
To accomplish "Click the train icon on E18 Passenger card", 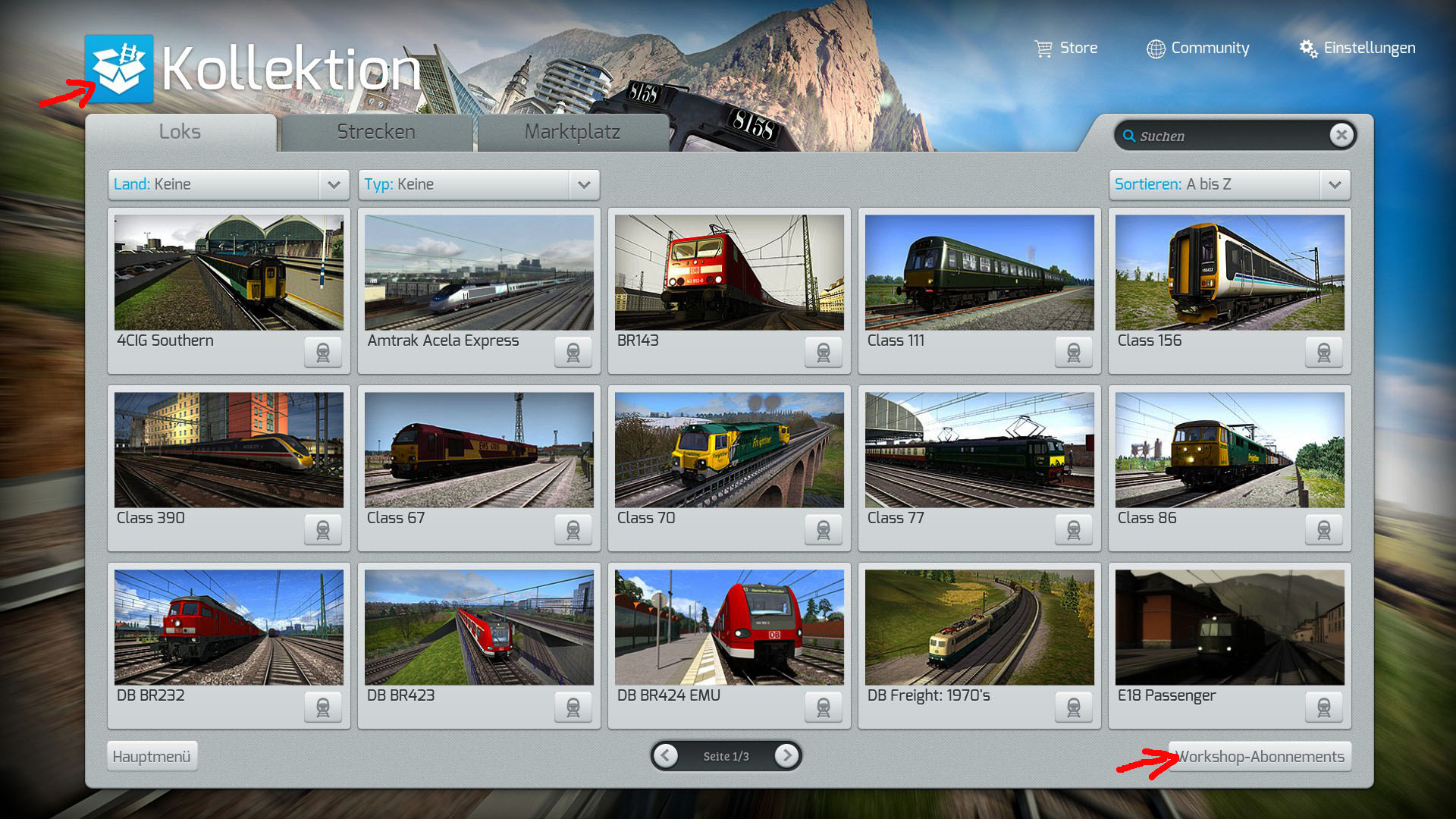I will (1324, 708).
